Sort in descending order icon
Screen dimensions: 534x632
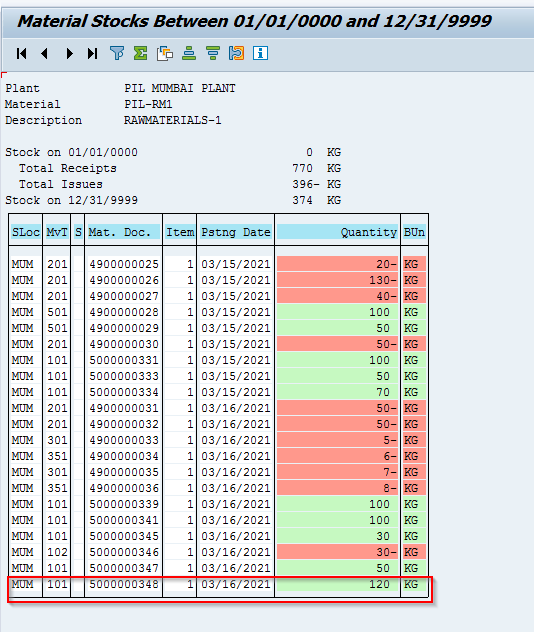[212, 53]
